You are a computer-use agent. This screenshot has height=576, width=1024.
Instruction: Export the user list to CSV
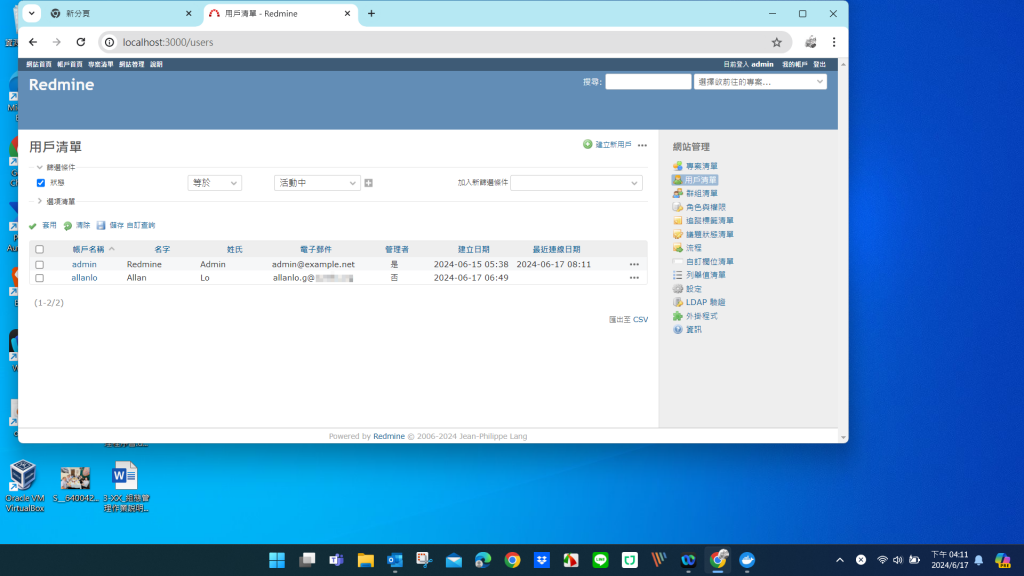[x=641, y=319]
